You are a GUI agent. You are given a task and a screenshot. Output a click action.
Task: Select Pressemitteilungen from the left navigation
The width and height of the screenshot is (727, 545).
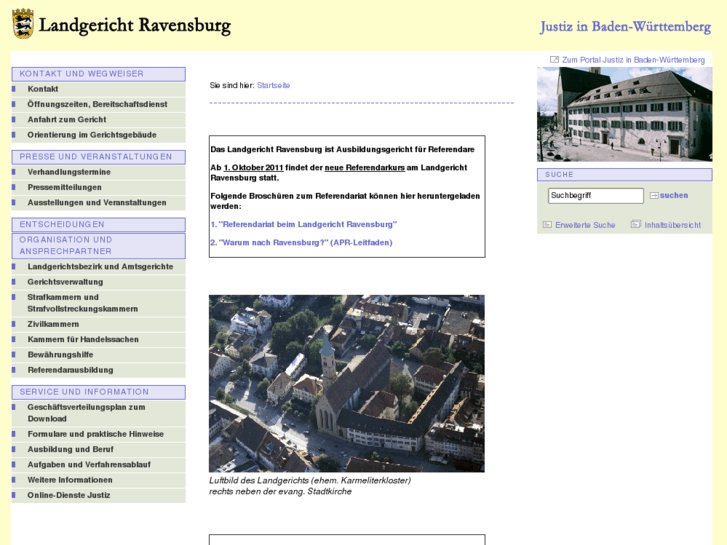(65, 187)
